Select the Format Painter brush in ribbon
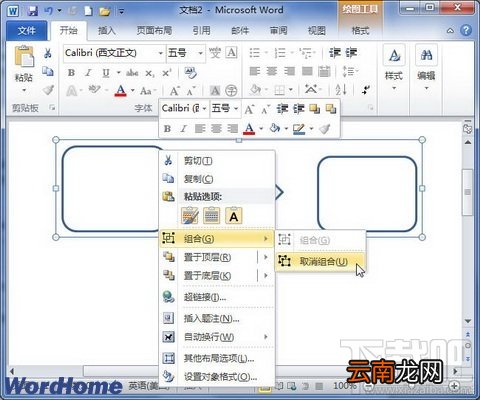The image size is (480, 400). click(x=48, y=90)
